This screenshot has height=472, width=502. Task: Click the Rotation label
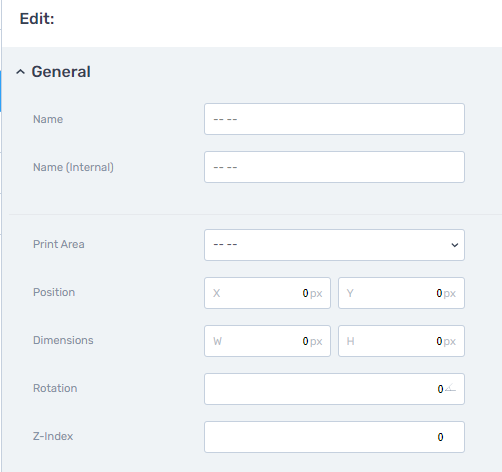(55, 388)
